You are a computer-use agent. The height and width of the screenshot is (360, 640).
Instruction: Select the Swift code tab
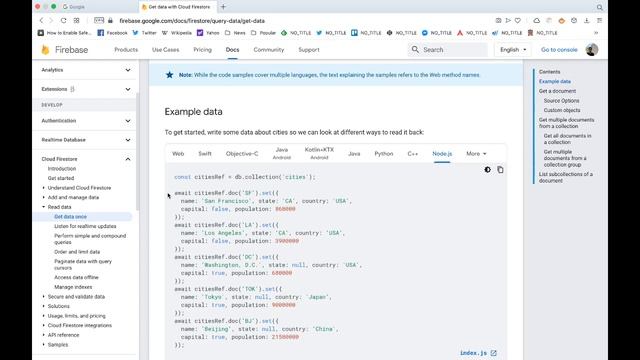click(x=205, y=154)
